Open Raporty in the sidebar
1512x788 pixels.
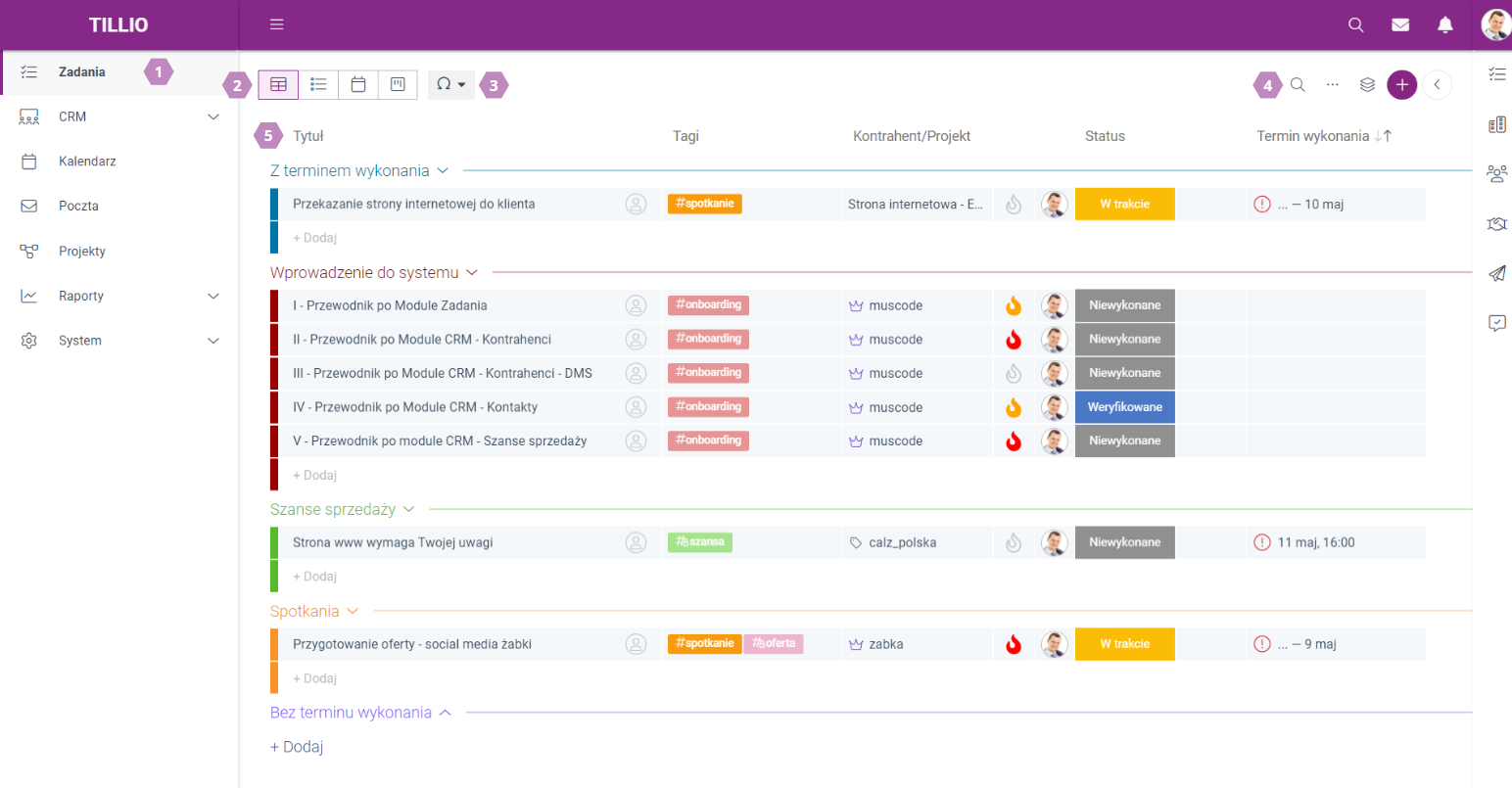pyautogui.click(x=119, y=296)
